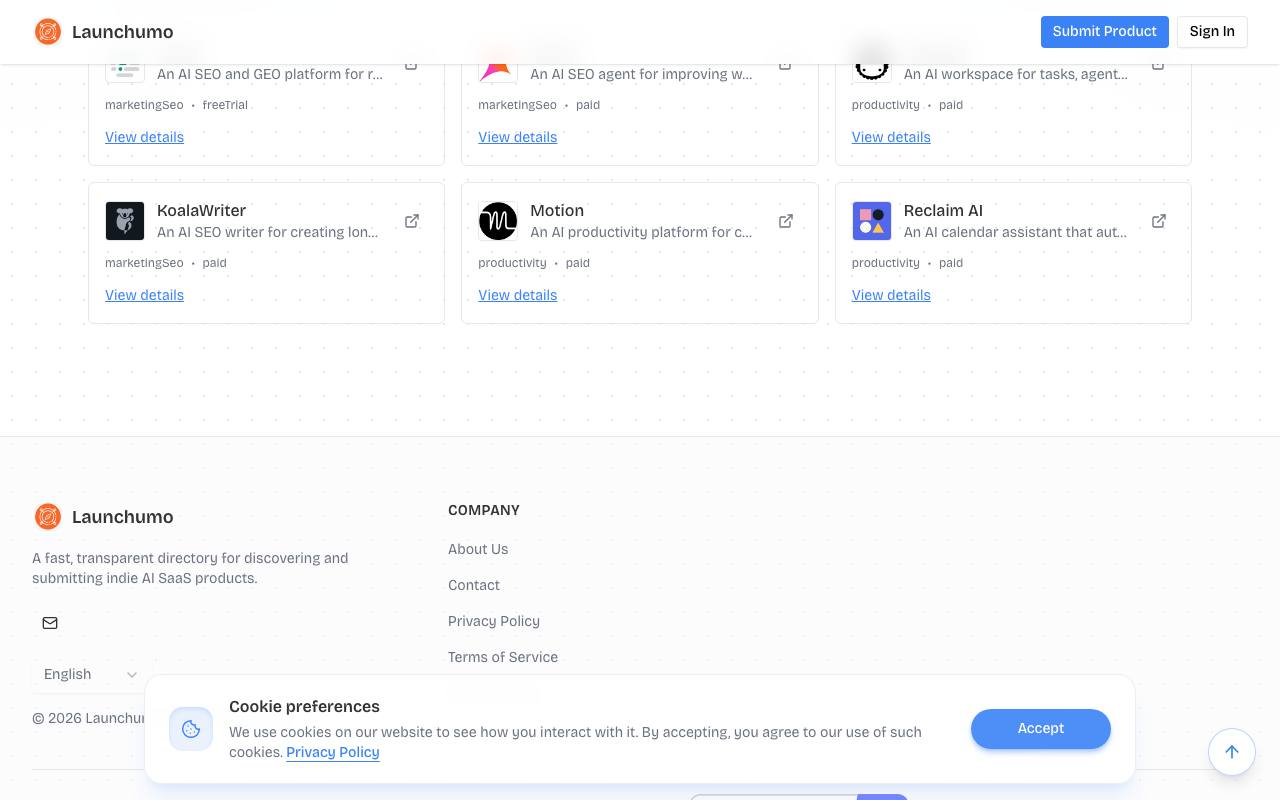The image size is (1280, 800).
Task: Open View details of AI SEO and GEO platform card
Action: (145, 137)
